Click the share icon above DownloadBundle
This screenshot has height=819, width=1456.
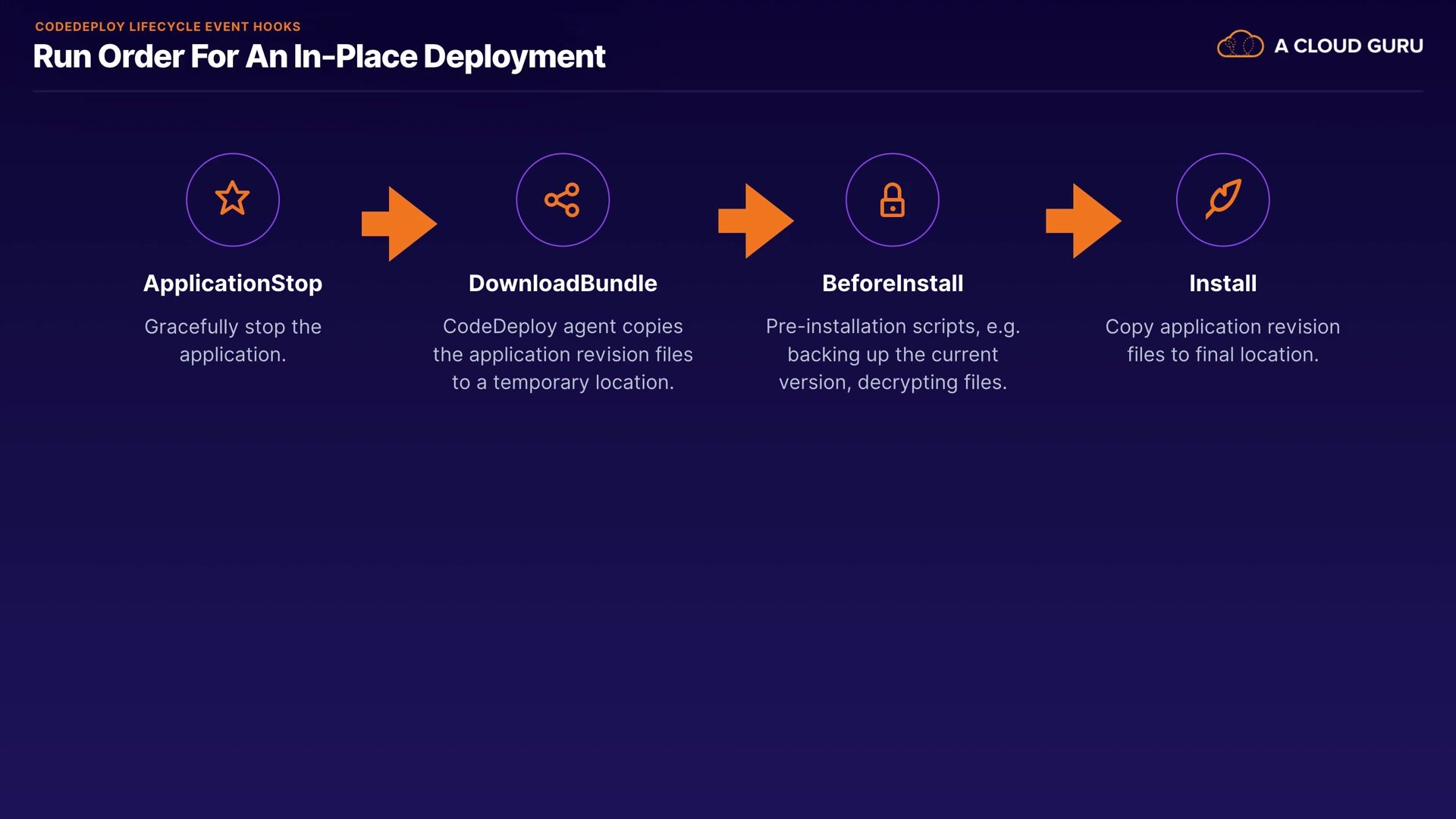point(562,199)
